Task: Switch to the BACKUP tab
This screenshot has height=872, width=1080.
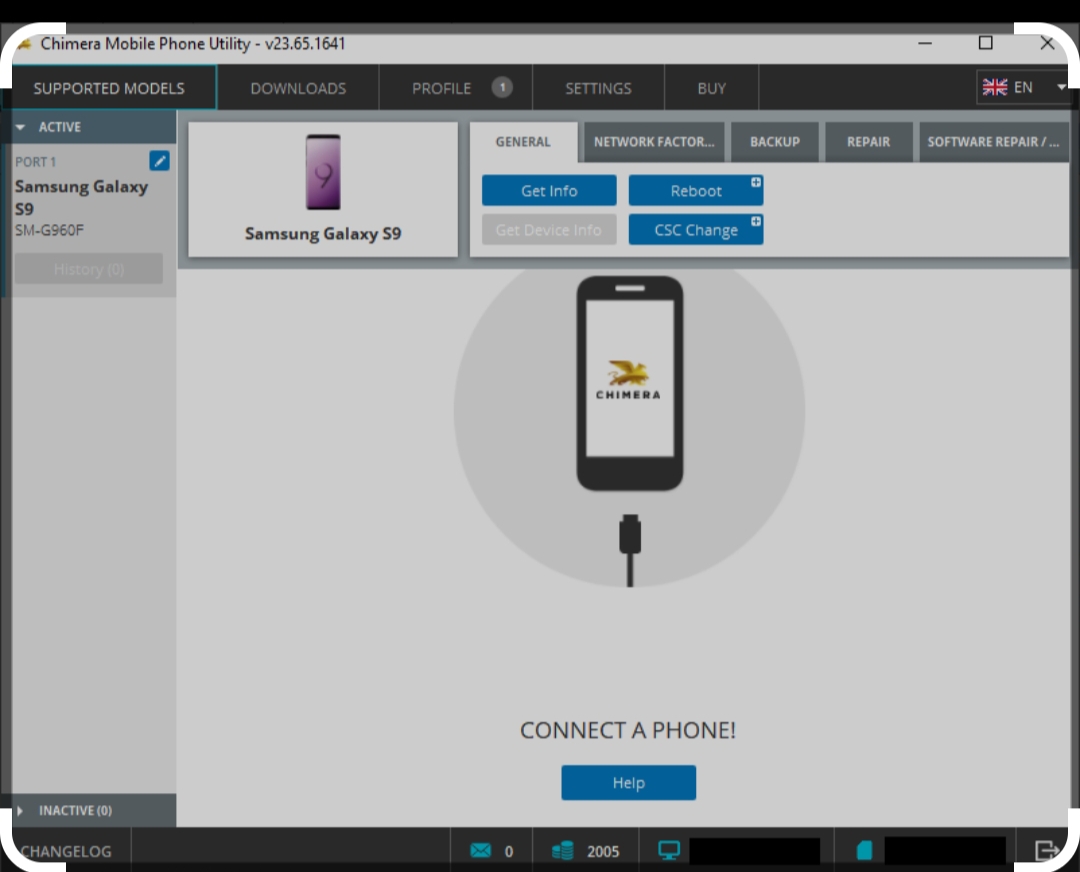Action: 775,142
